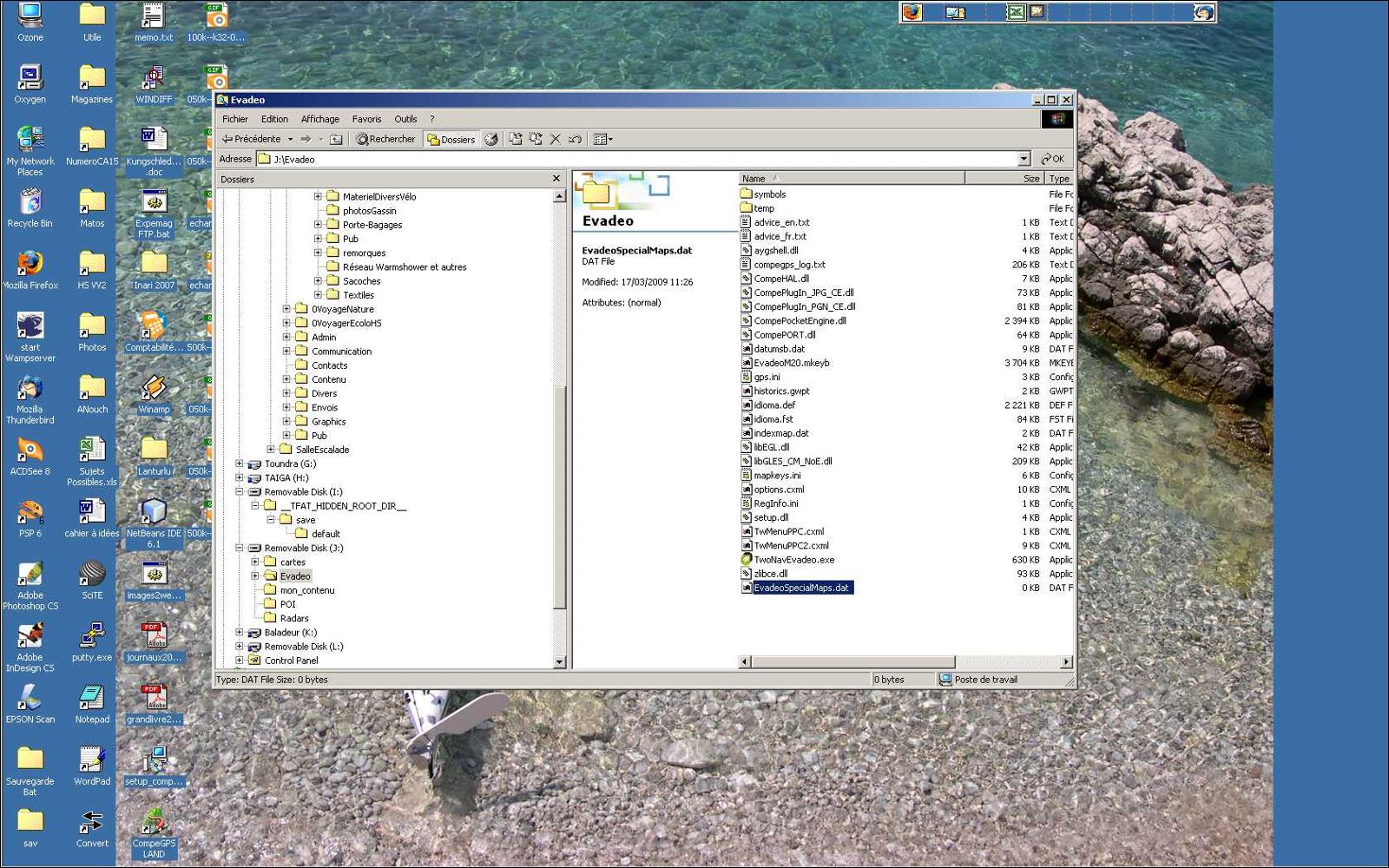Click the OK go button
Screen dimensions: 1389x868
pos(1053,159)
